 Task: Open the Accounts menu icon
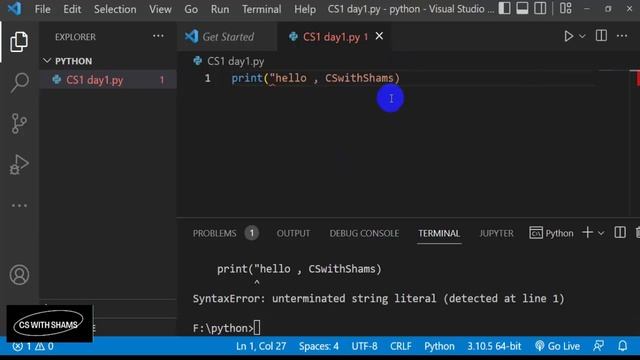[19, 274]
